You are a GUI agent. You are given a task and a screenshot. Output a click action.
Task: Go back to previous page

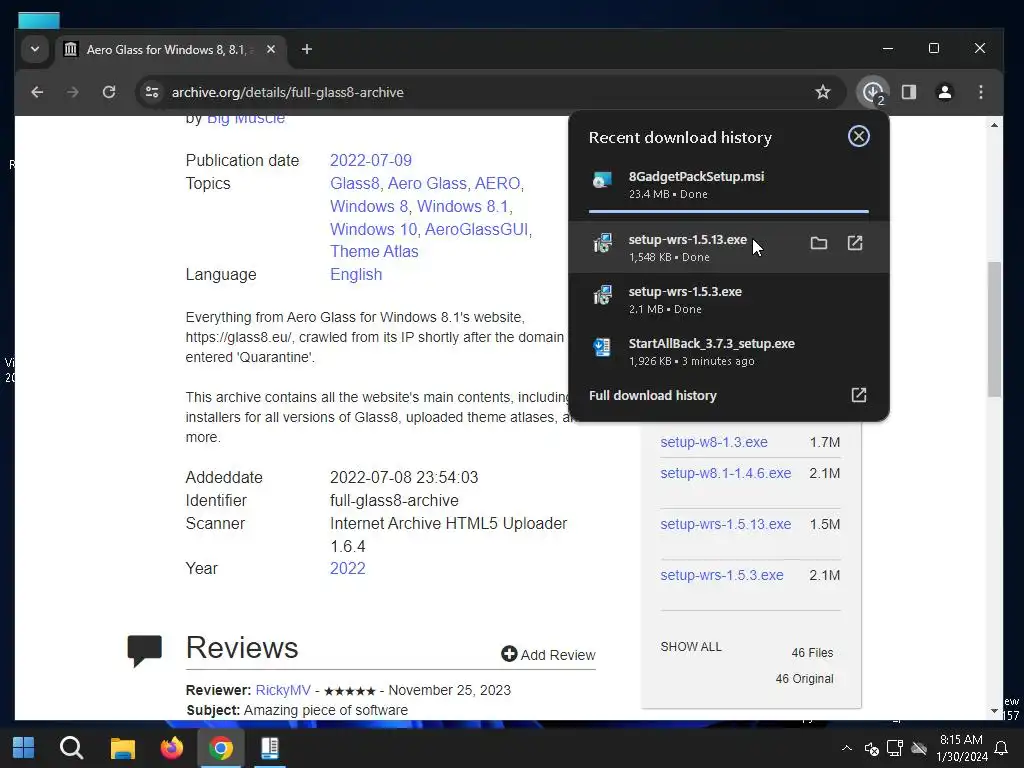point(37,92)
